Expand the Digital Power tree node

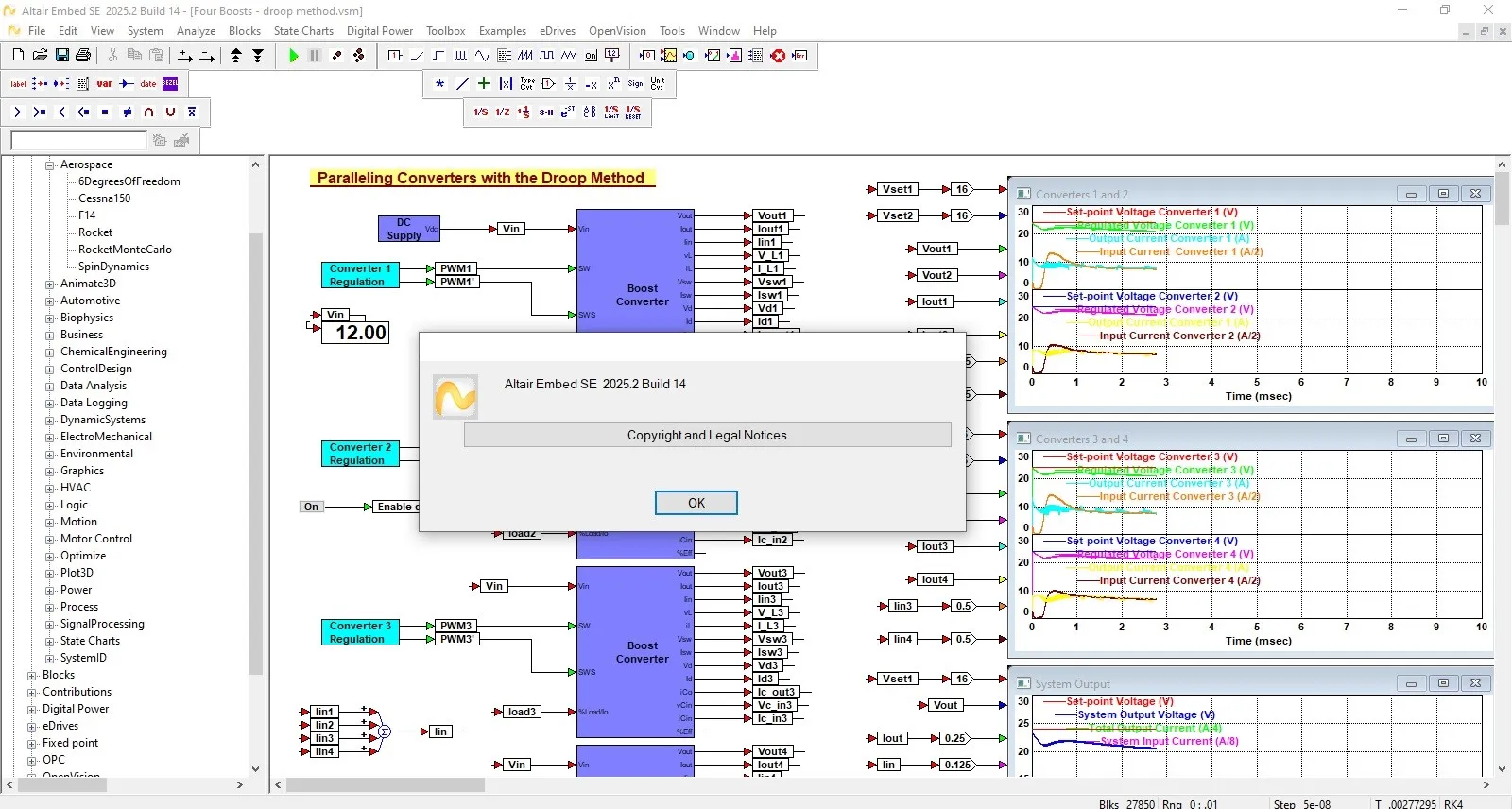(x=32, y=709)
